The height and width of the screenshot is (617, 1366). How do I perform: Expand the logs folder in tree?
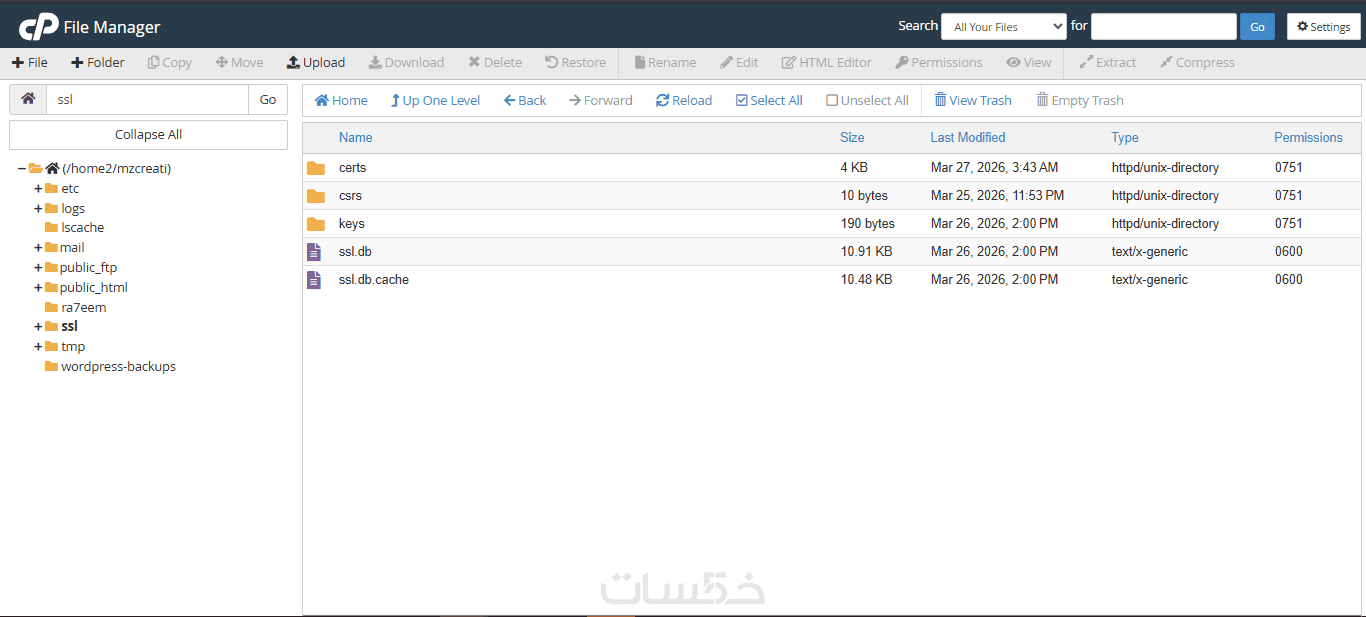(x=38, y=208)
